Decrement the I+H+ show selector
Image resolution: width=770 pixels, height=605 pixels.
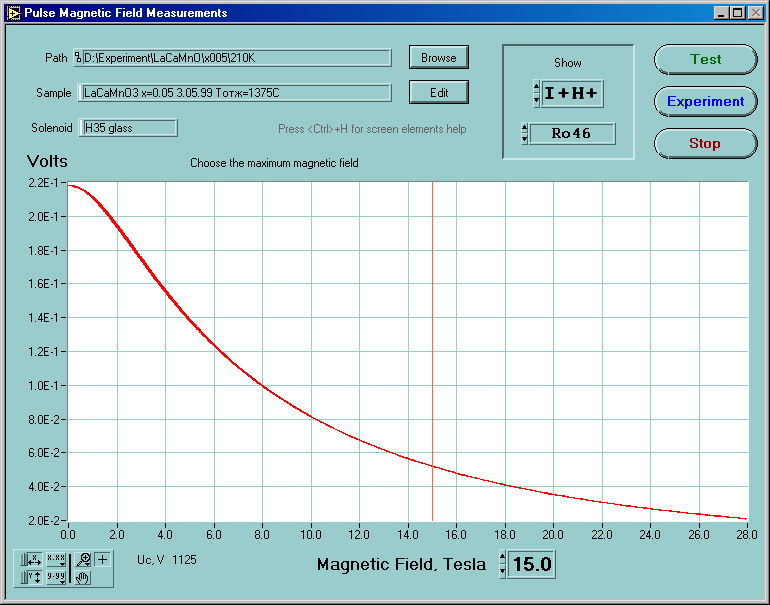pos(536,100)
